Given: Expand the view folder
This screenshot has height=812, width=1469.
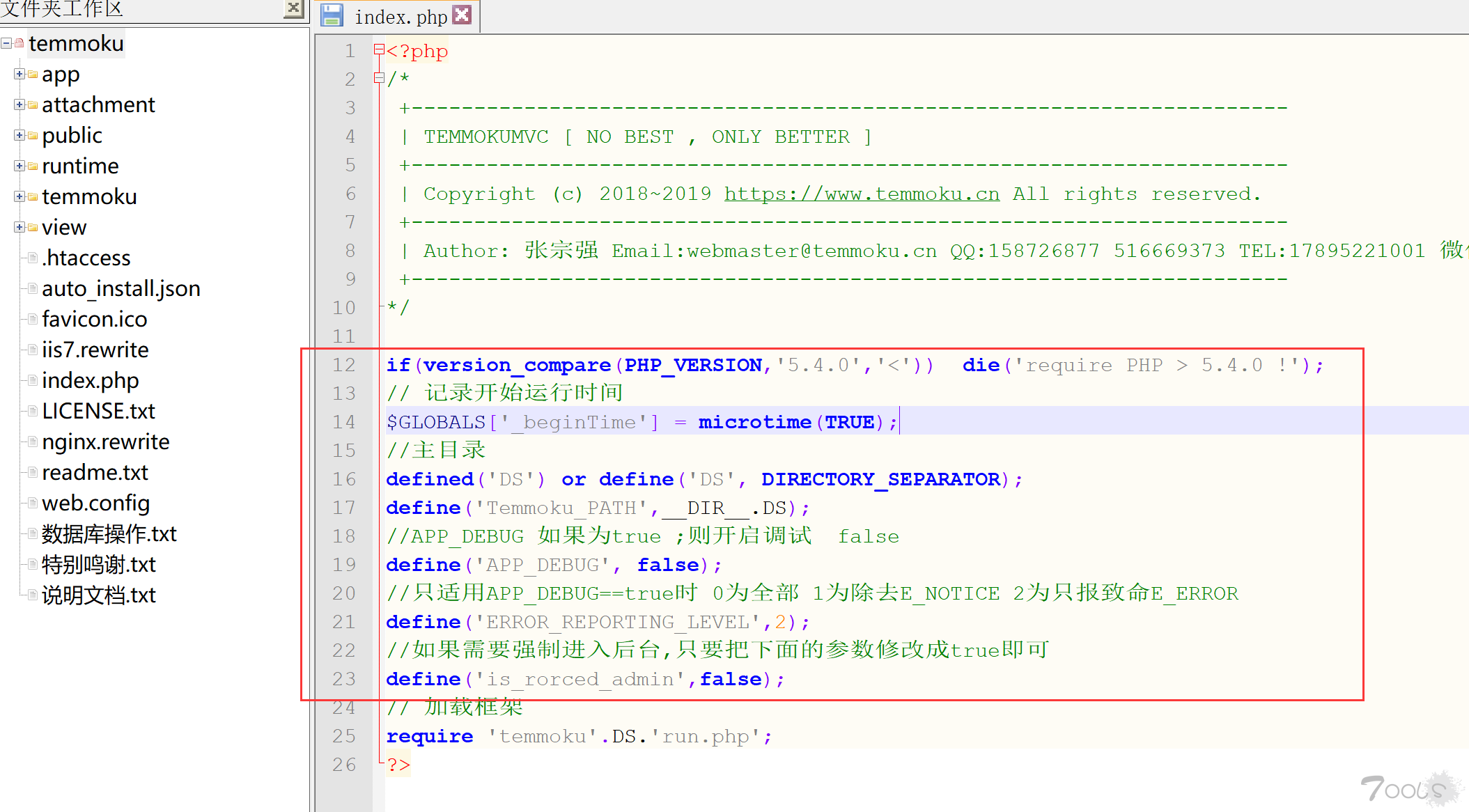Looking at the screenshot, I should [x=20, y=227].
